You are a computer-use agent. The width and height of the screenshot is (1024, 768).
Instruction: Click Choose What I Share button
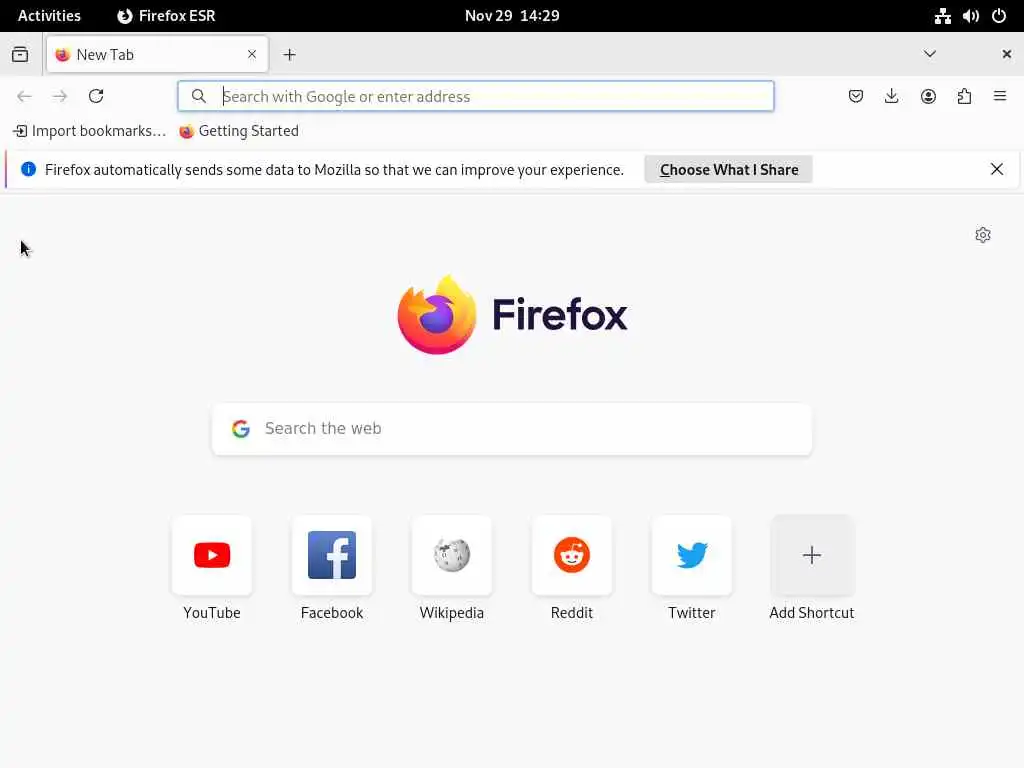[728, 170]
